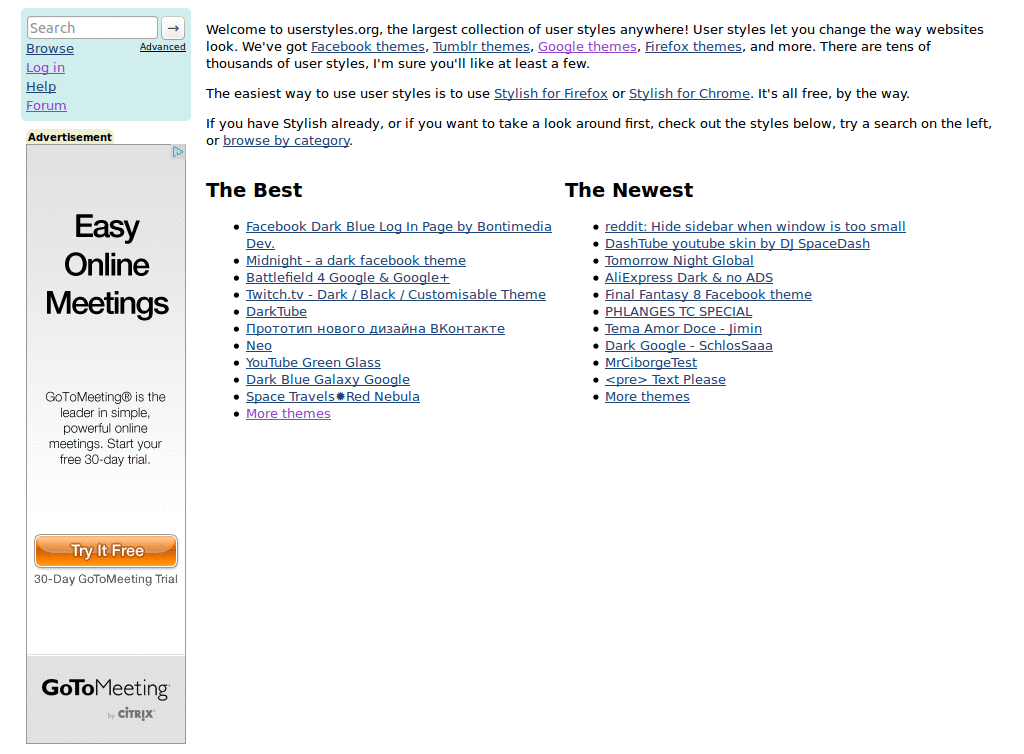The width and height of the screenshot is (1024, 754).
Task: Open PHLANGES TC SPECIAL style
Action: 679,311
